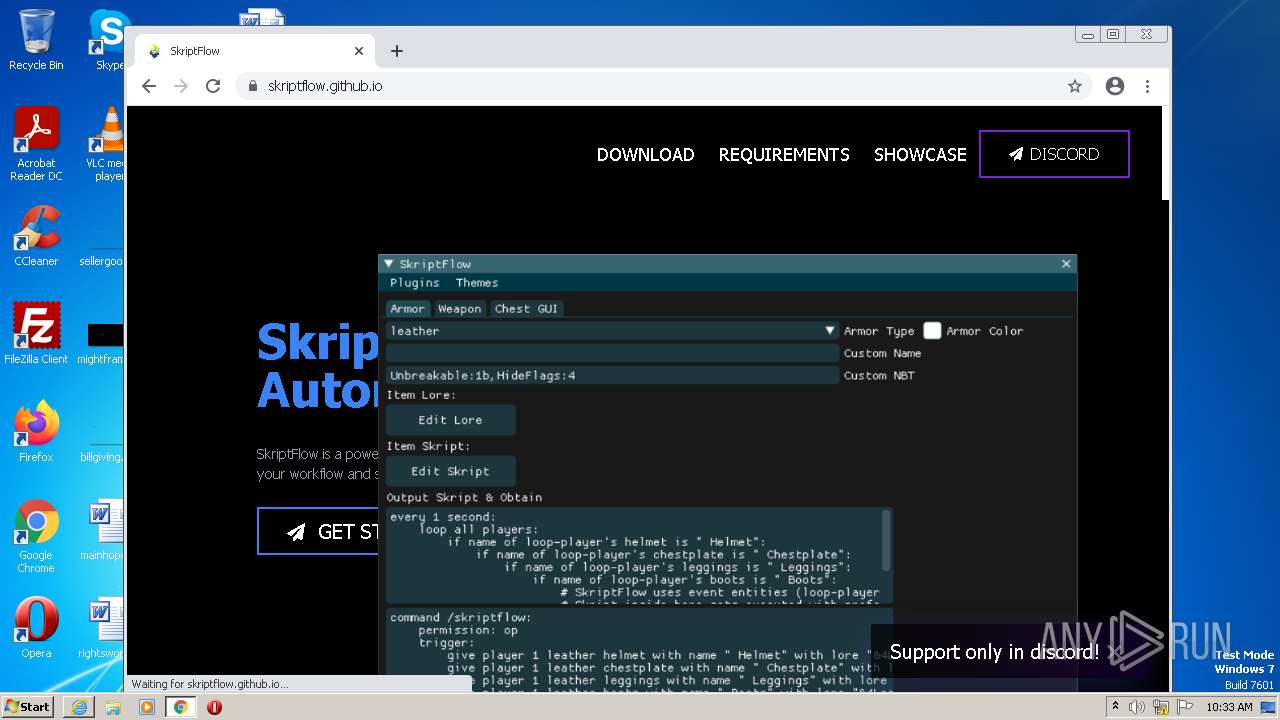Viewport: 1280px width, 720px height.
Task: Click red Opera-style icon in taskbar
Action: click(214, 707)
